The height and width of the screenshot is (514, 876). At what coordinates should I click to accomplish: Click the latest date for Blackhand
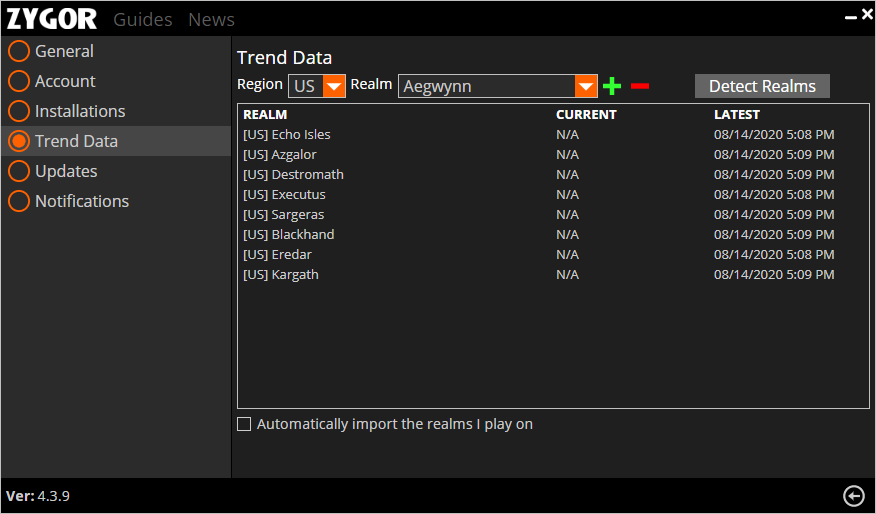click(774, 235)
